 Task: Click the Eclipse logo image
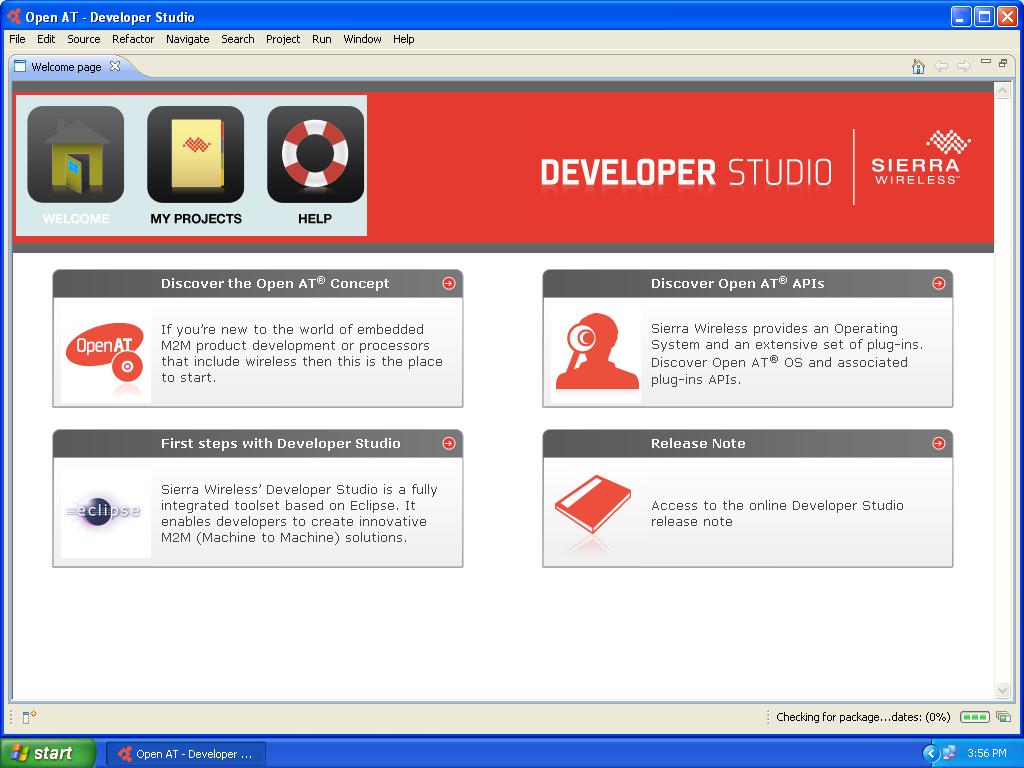point(104,511)
